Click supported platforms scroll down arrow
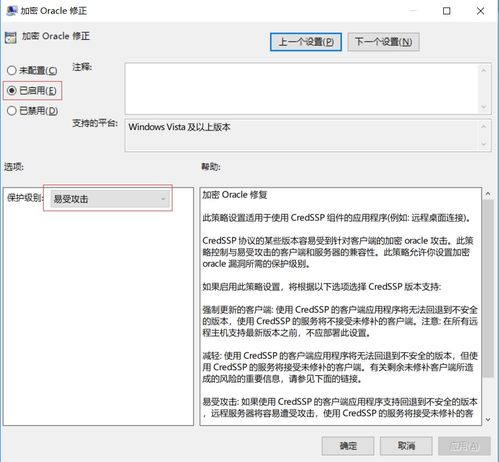 [484, 144]
